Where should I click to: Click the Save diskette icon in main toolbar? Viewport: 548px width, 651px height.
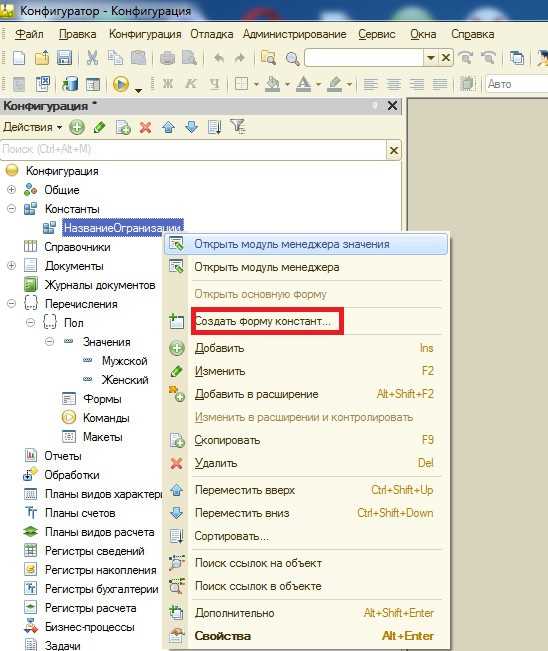64,58
